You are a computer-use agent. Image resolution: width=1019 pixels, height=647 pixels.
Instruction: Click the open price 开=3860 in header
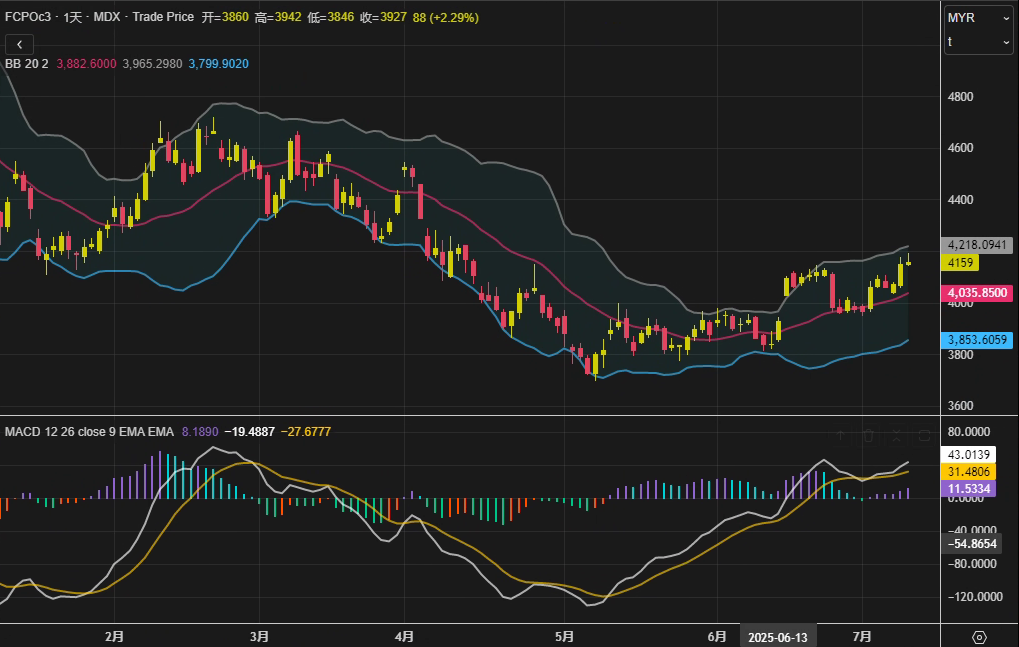(x=225, y=18)
